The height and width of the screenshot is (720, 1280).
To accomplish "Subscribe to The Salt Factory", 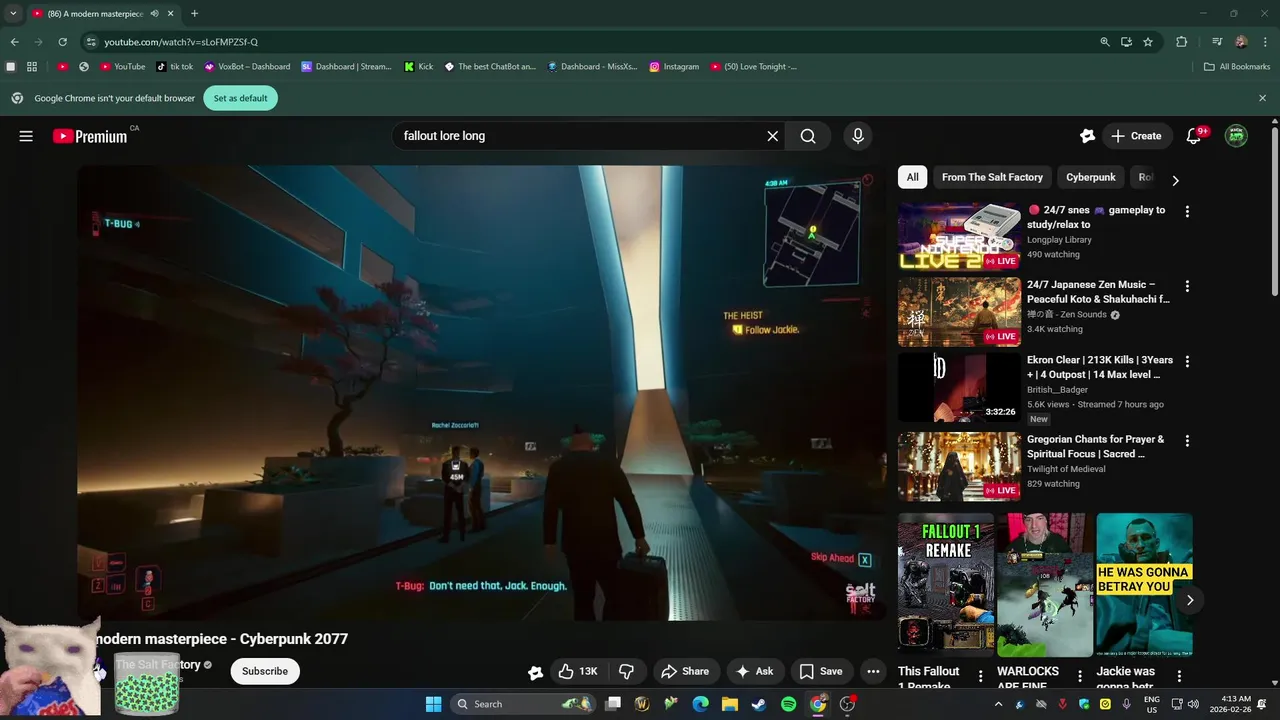I will click(x=265, y=671).
